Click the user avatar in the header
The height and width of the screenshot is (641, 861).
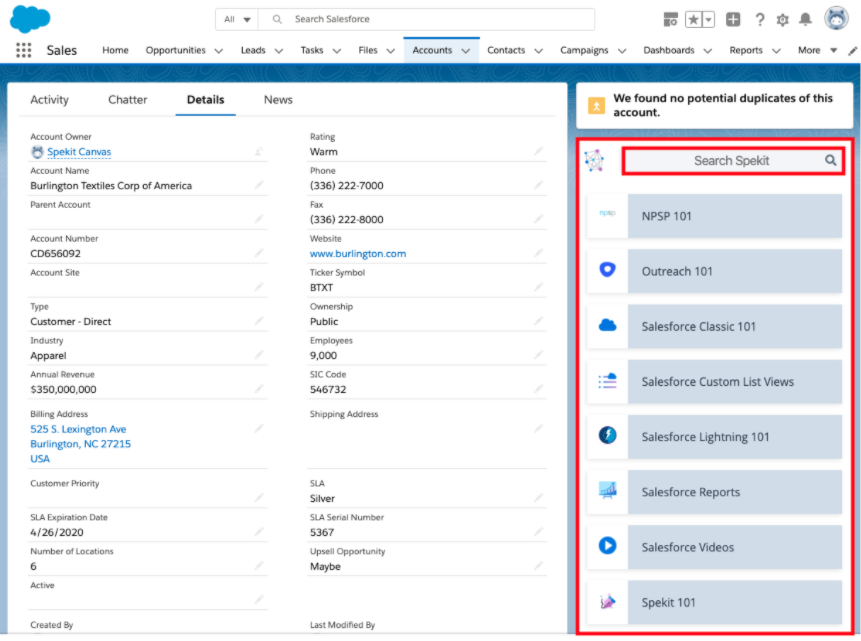[835, 17]
